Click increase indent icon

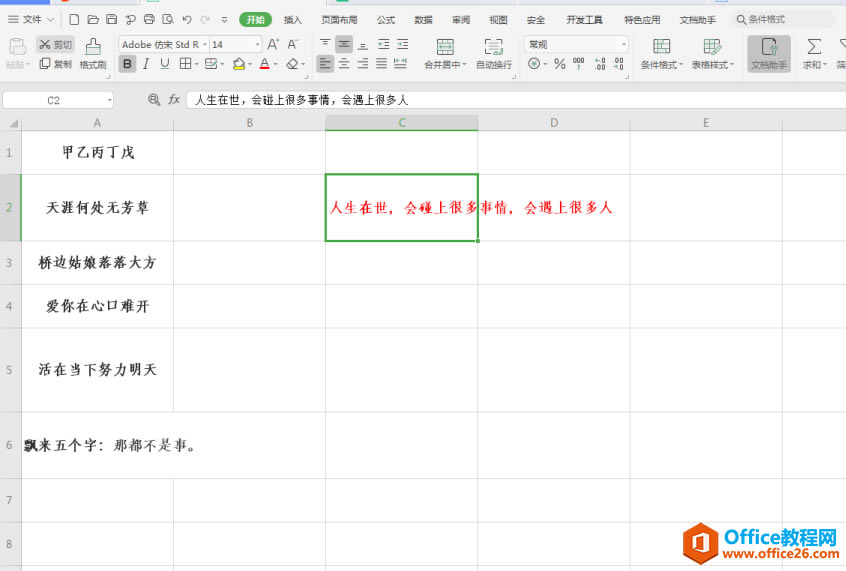tap(402, 44)
